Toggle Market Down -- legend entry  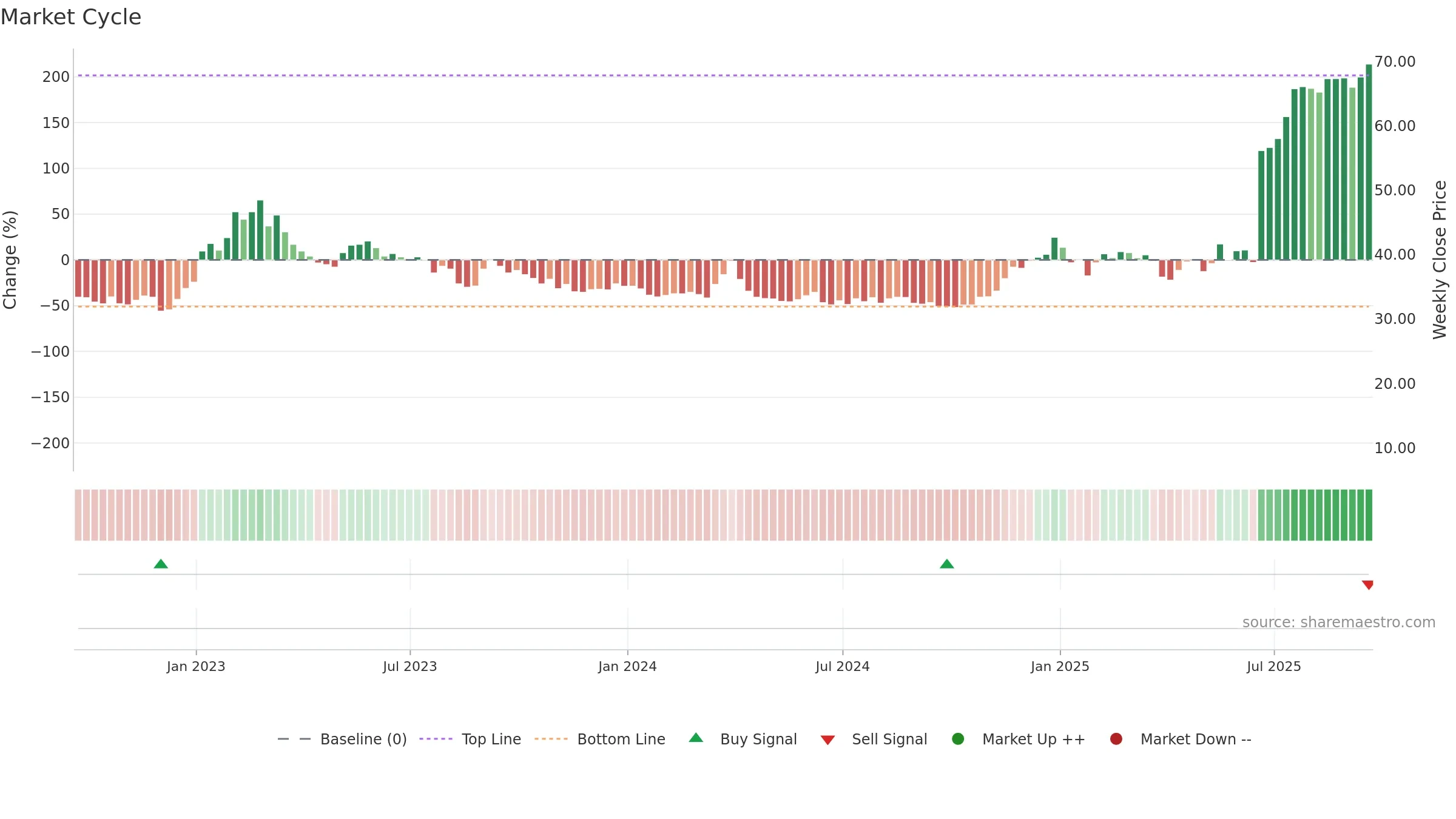click(x=1181, y=739)
